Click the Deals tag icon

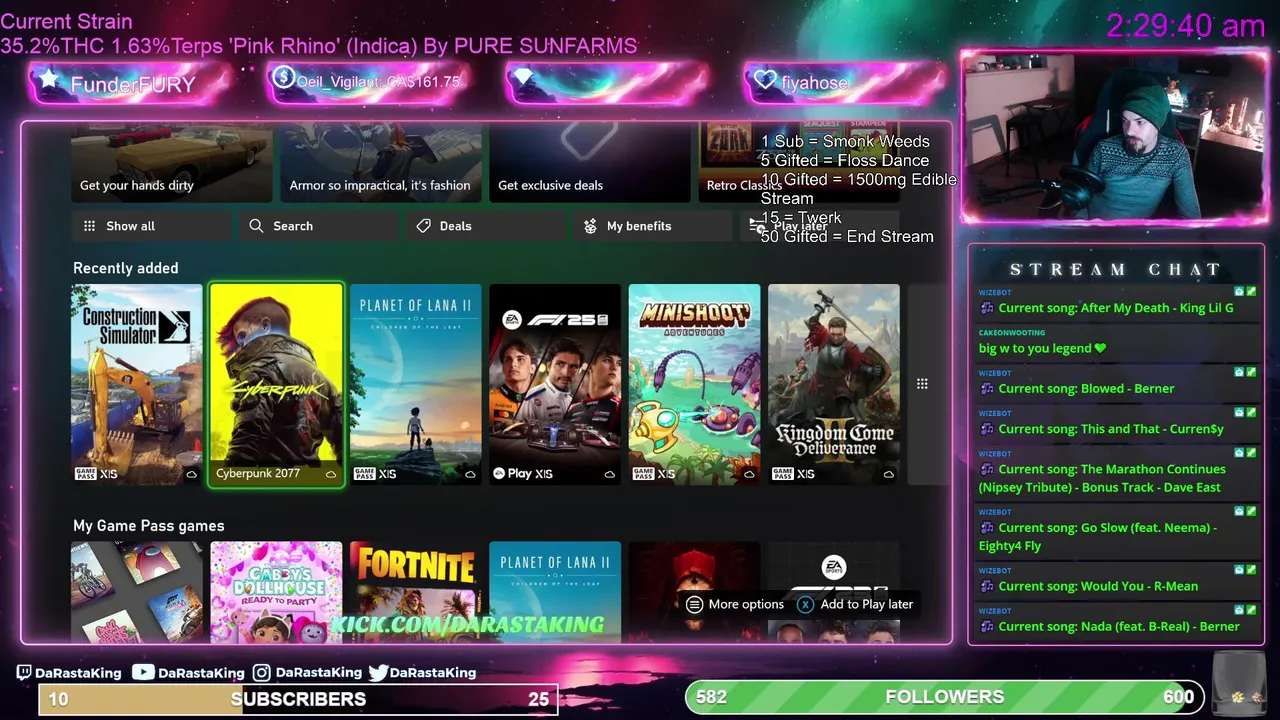click(423, 226)
